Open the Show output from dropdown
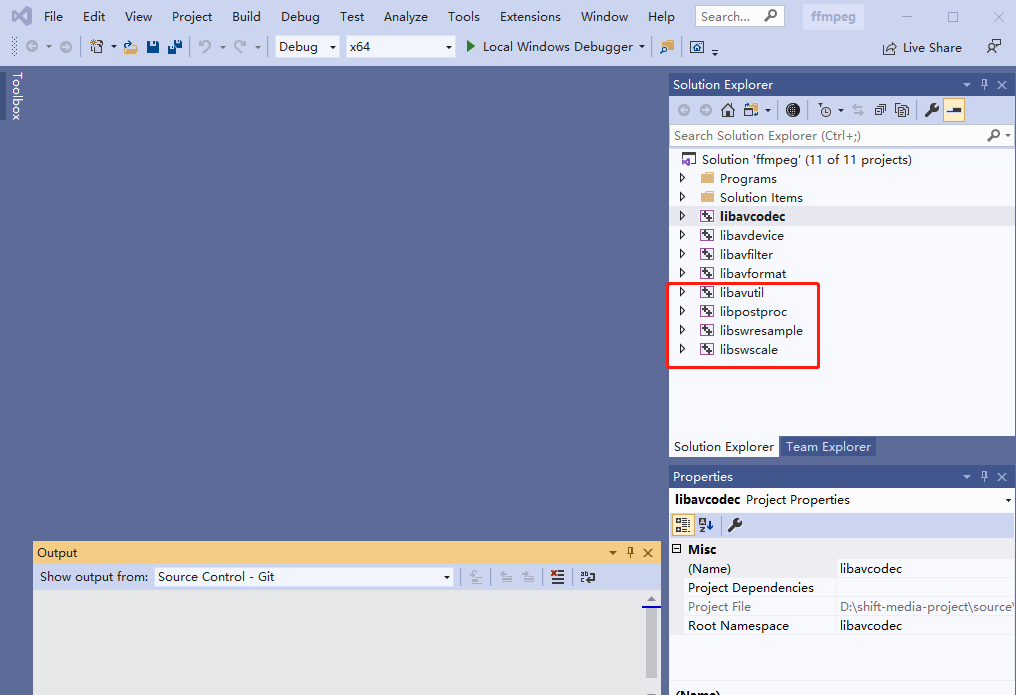Viewport: 1016px width, 695px height. click(305, 577)
